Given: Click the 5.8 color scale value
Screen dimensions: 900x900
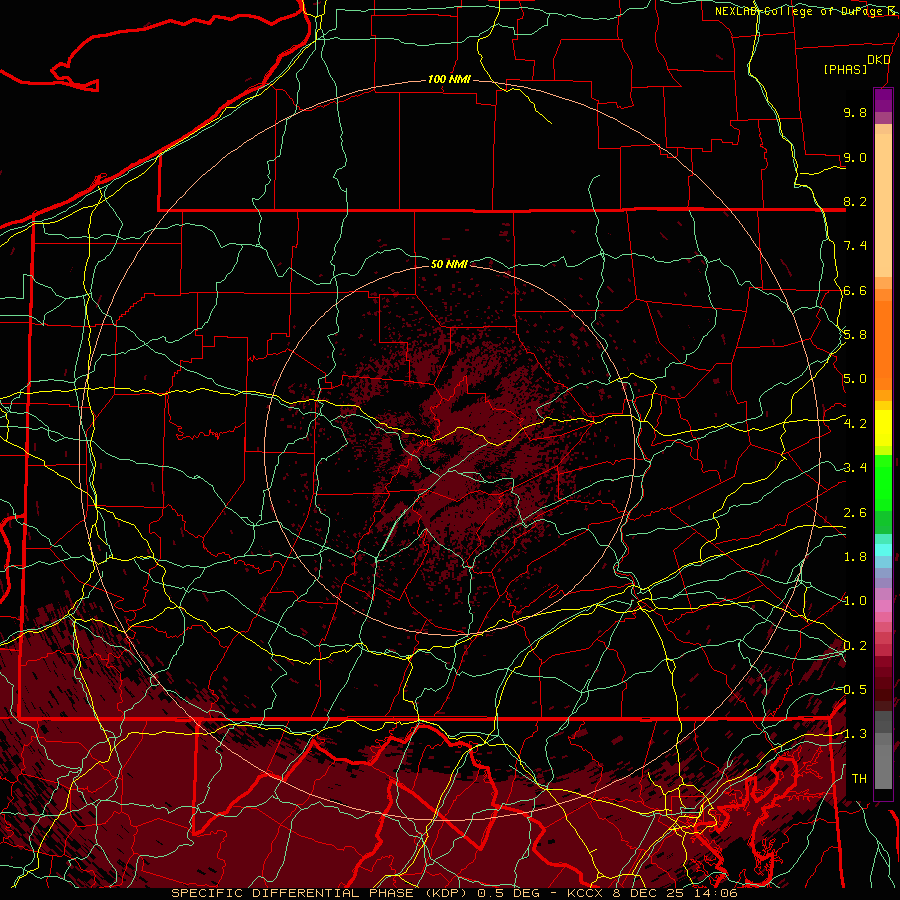Looking at the screenshot, I should [855, 335].
